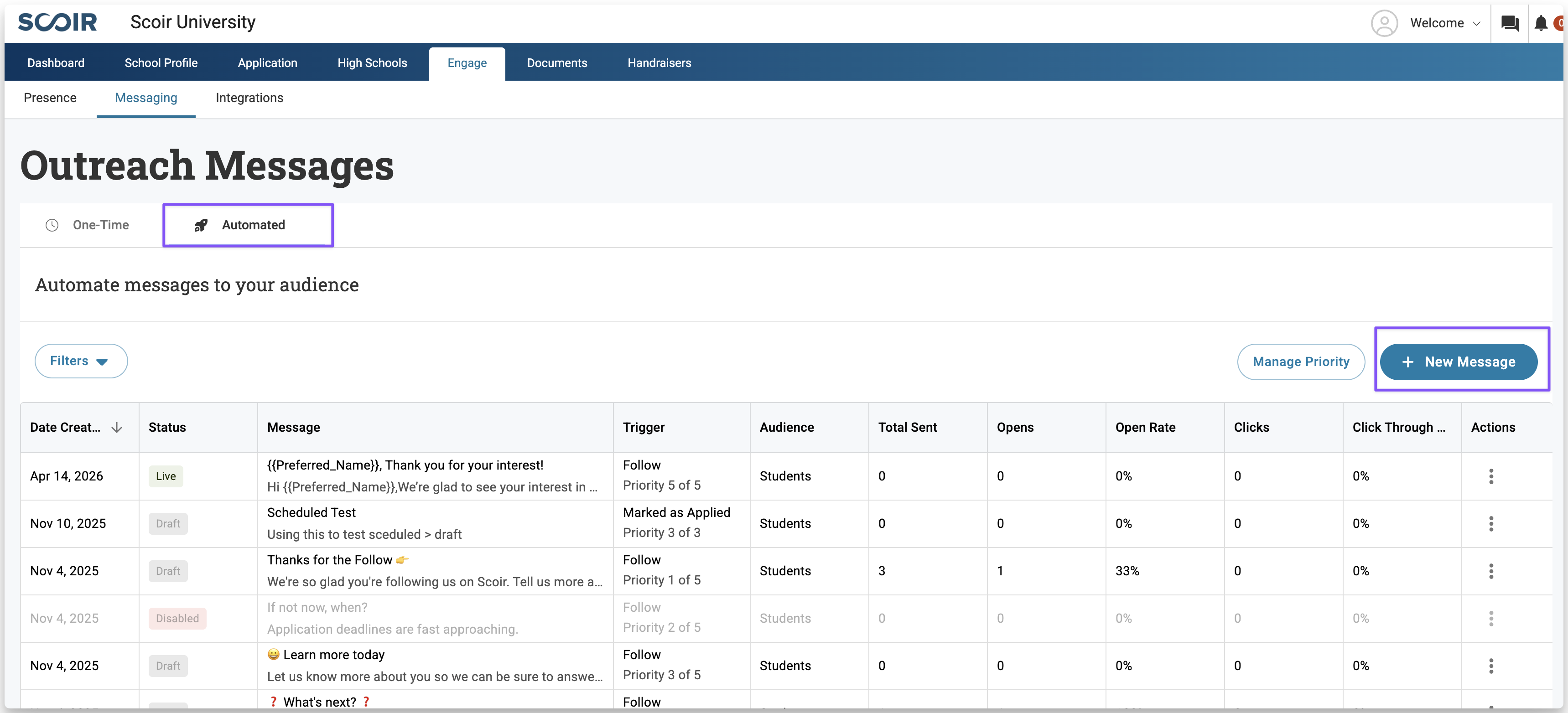Open actions menu for Apr 14, 2026 message
The height and width of the screenshot is (713, 1568).
click(1491, 476)
